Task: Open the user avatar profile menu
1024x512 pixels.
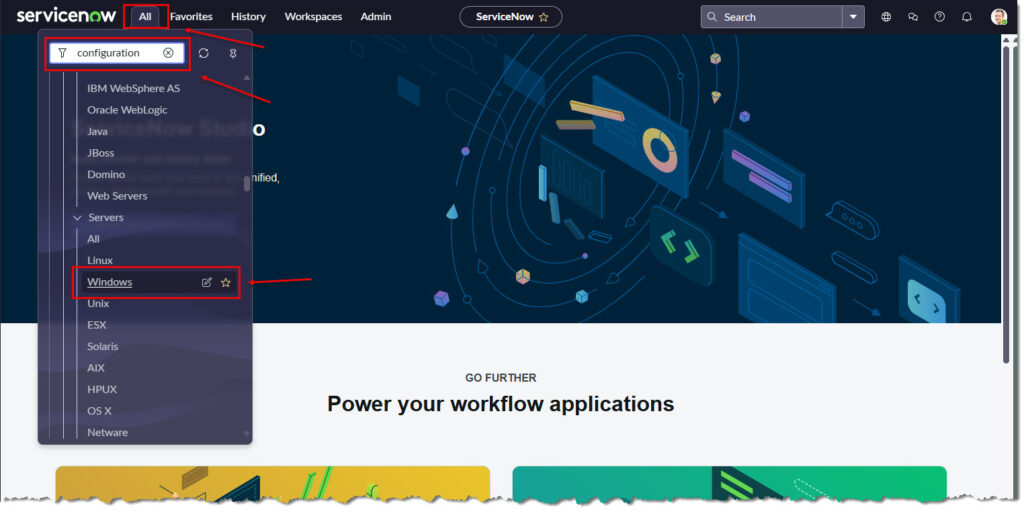Action: (x=998, y=17)
